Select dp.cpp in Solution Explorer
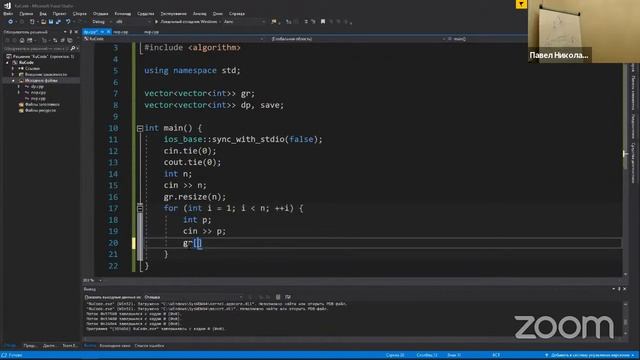The height and width of the screenshot is (360, 640). pos(37,87)
